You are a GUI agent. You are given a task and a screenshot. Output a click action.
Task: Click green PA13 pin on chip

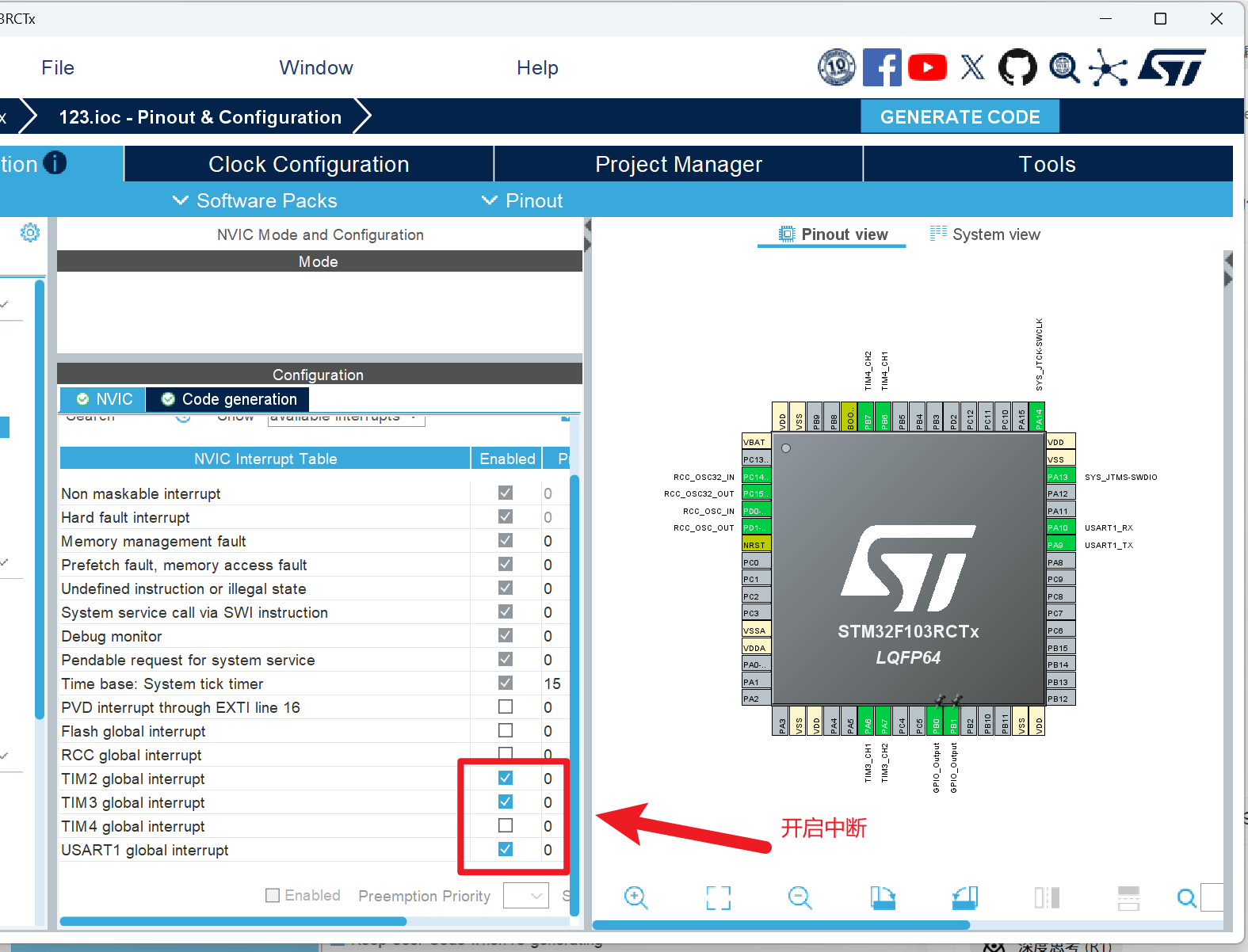click(1060, 477)
